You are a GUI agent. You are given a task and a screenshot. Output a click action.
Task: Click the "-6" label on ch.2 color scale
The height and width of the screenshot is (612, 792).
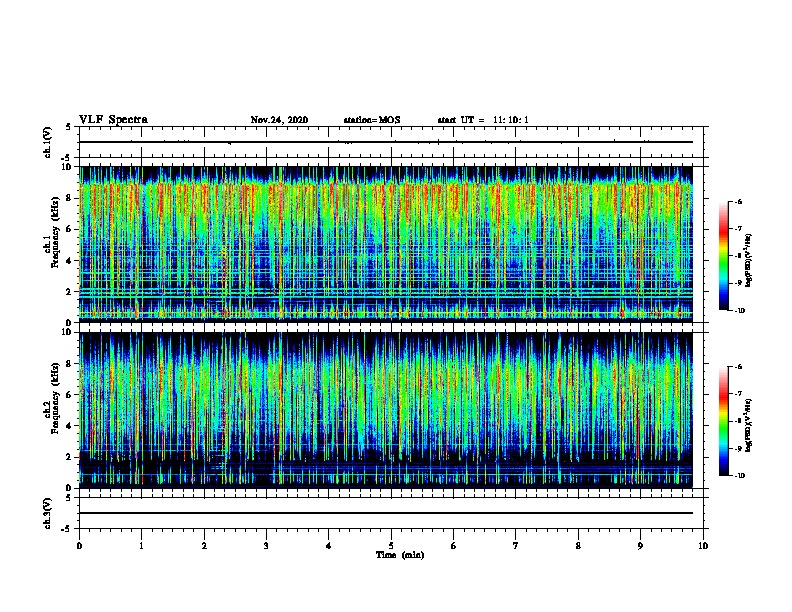click(738, 367)
